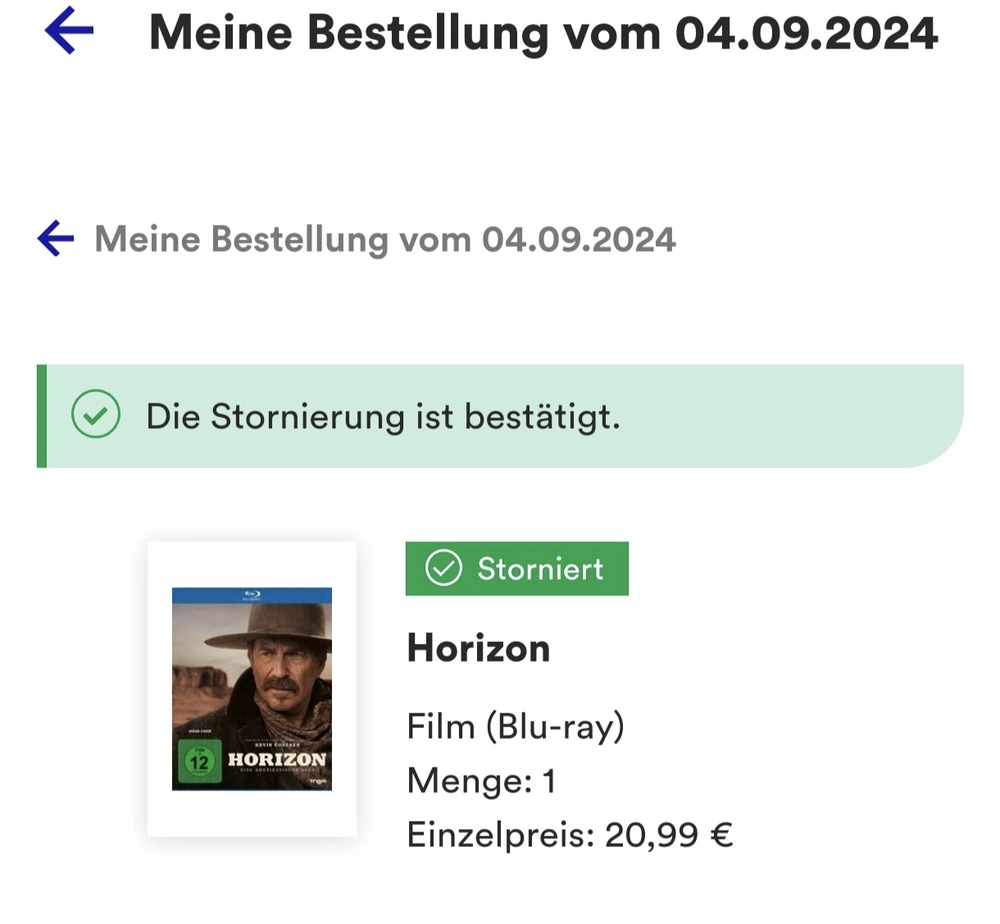The width and height of the screenshot is (1000, 924).
Task: Click the bold 'Horizon' product title
Action: tap(478, 648)
